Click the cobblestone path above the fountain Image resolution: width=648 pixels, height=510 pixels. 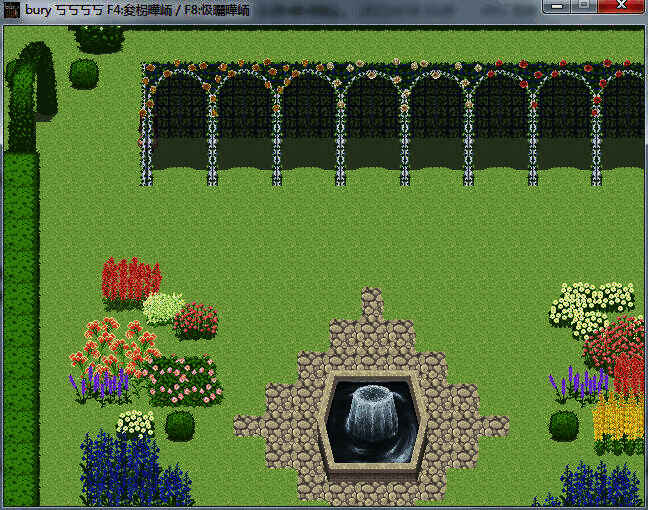(x=372, y=325)
